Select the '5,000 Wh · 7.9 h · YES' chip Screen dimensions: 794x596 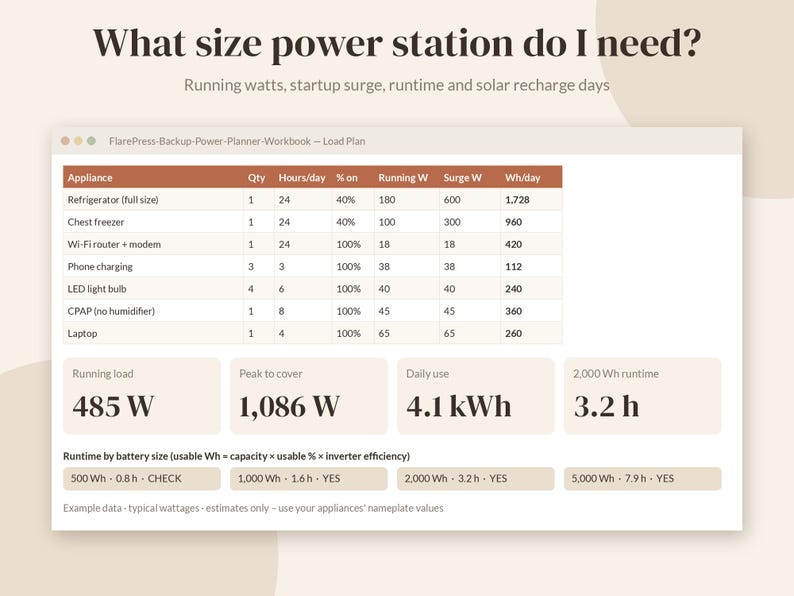[643, 479]
